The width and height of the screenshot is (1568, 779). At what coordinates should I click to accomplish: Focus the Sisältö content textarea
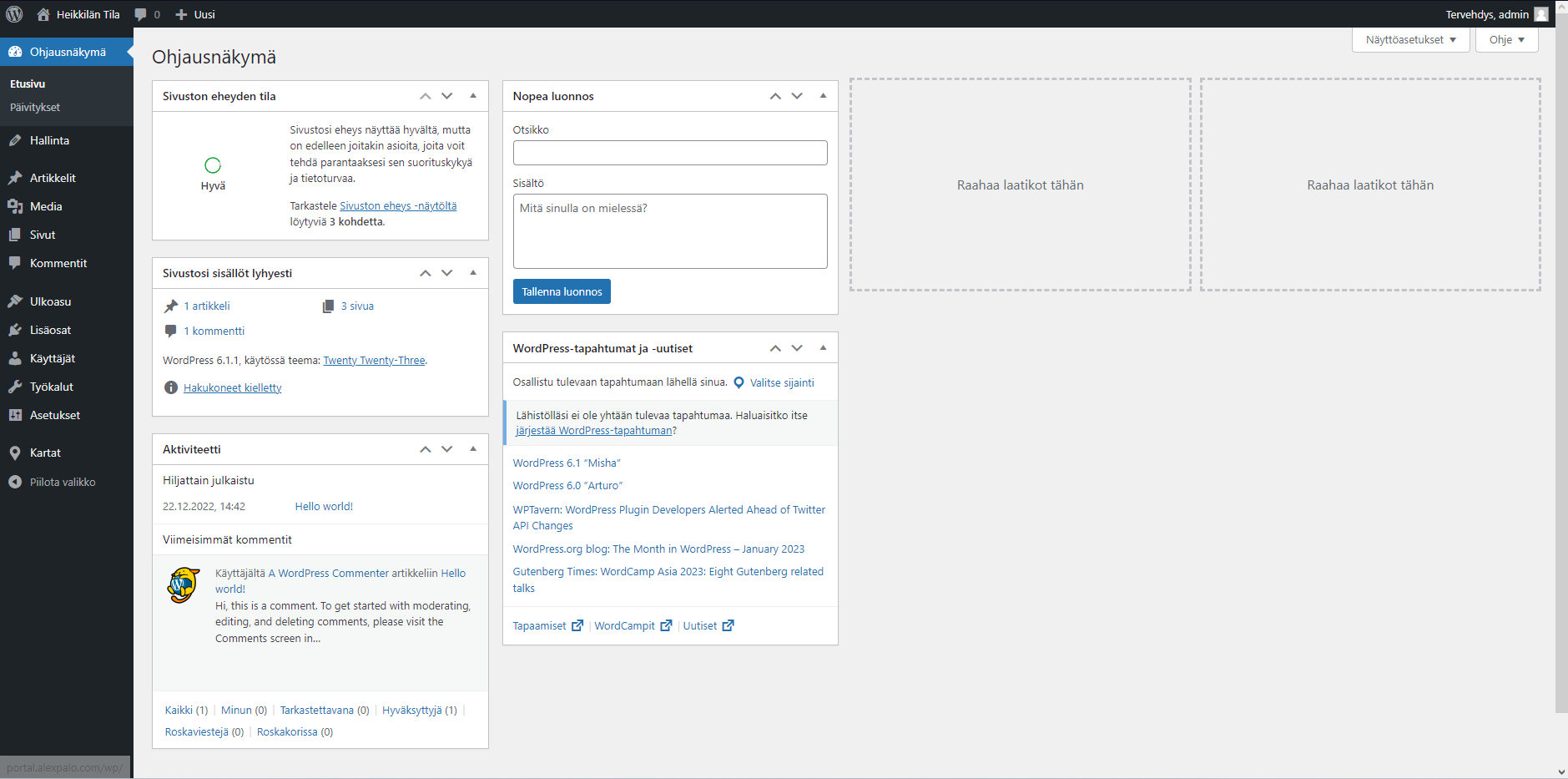click(670, 231)
